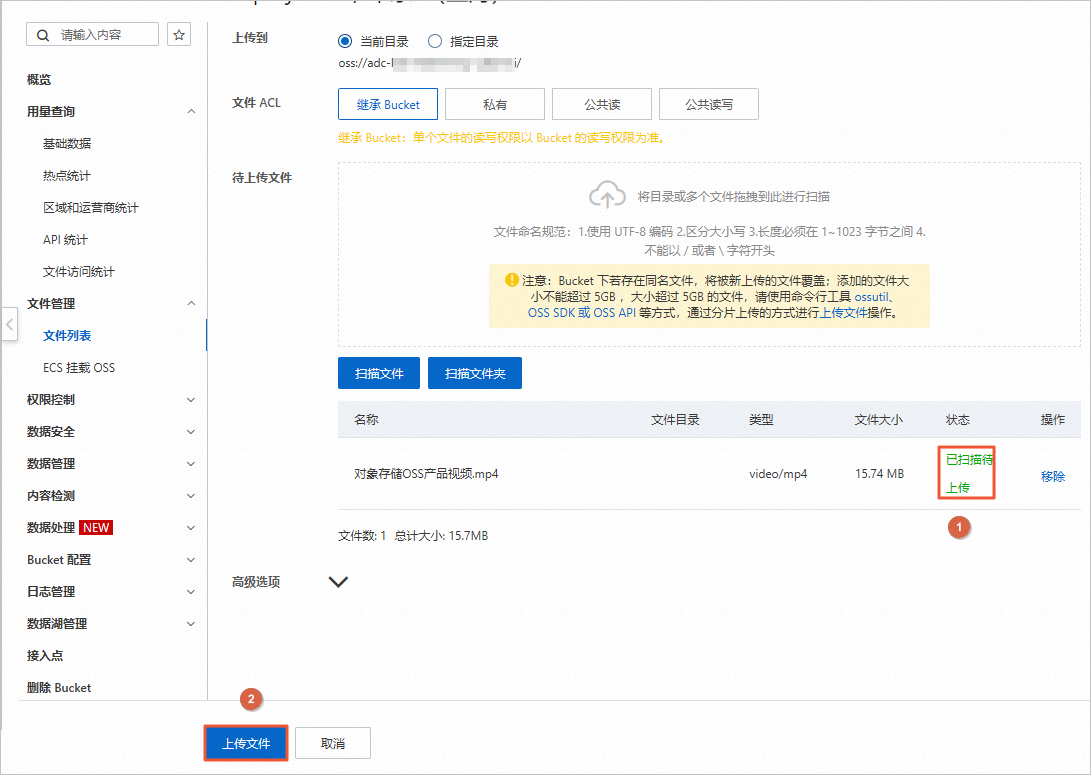Screen dimensions: 1091x775
Task: Collapse sidebar using left edge arrow
Action: [9, 323]
